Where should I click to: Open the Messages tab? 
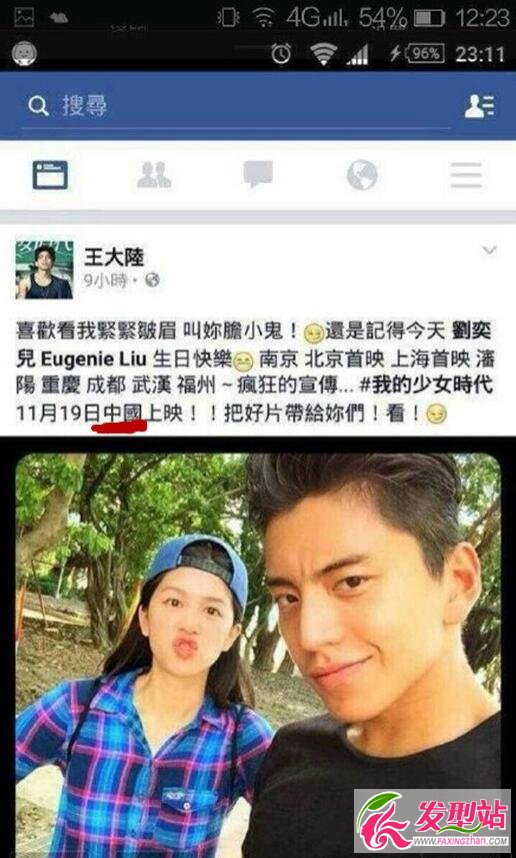pyautogui.click(x=258, y=175)
